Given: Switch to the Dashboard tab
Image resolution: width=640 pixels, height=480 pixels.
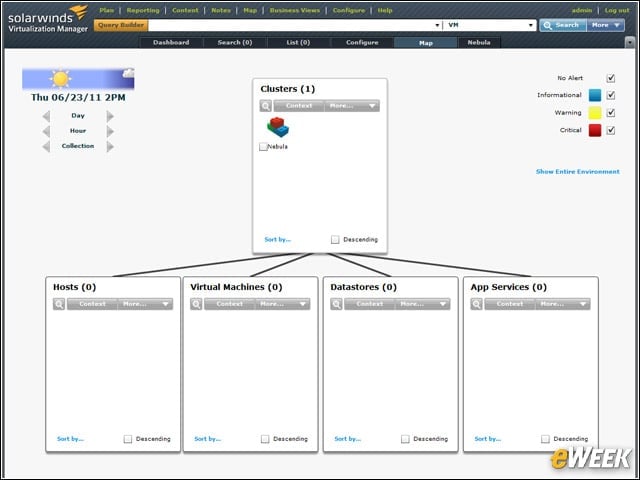Looking at the screenshot, I should point(171,42).
